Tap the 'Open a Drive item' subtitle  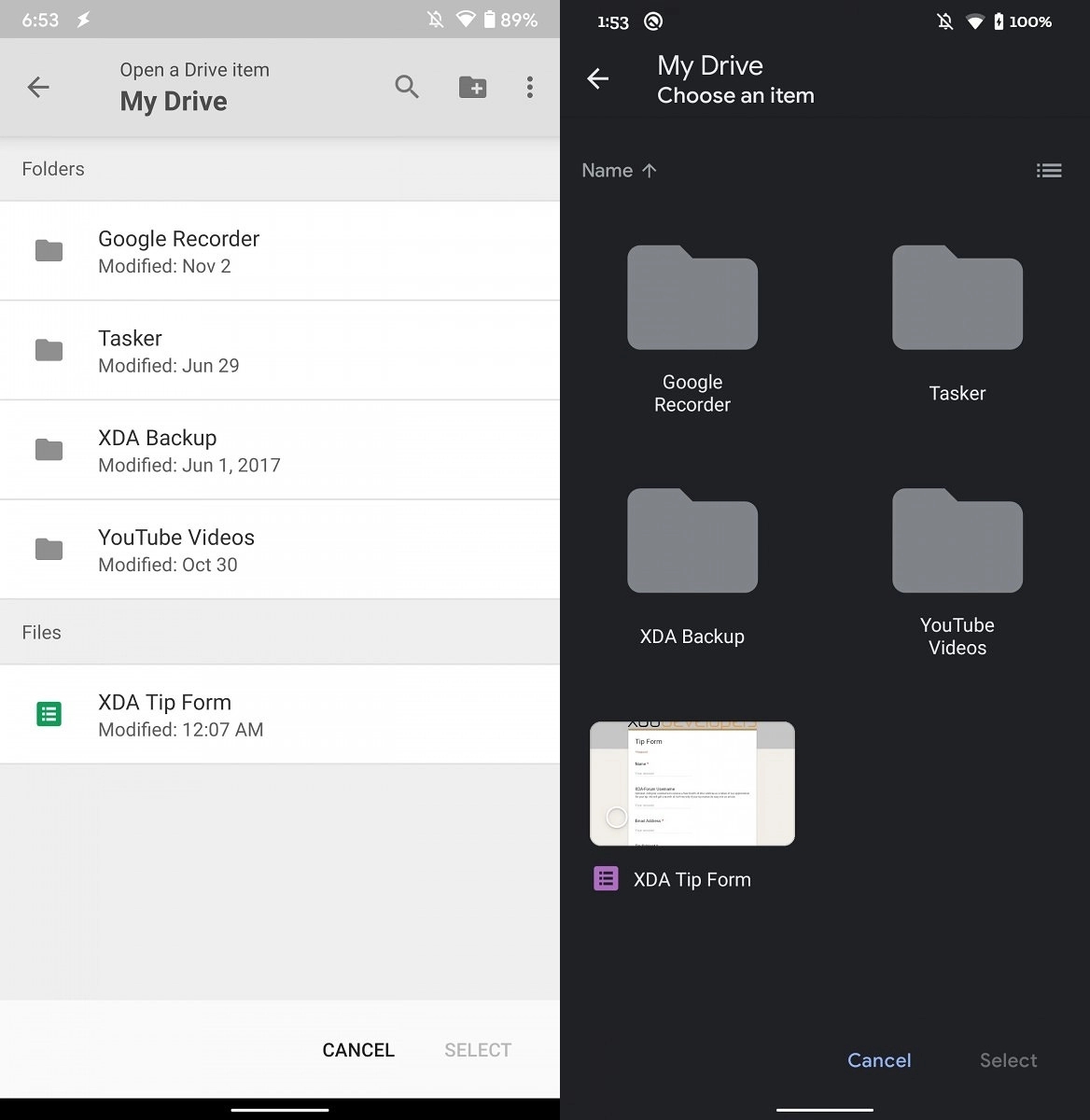[194, 70]
